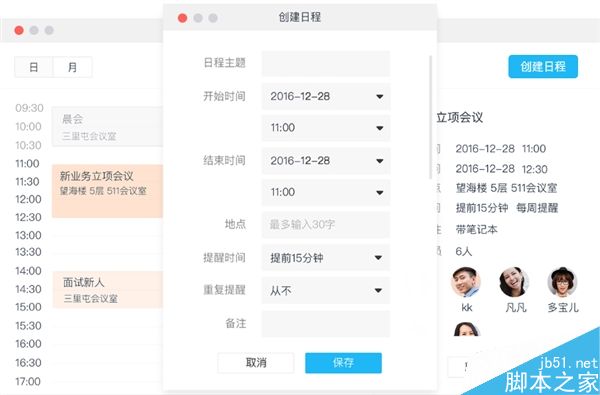Click the 取消 cancel button
This screenshot has height=395, width=600.
(256, 362)
